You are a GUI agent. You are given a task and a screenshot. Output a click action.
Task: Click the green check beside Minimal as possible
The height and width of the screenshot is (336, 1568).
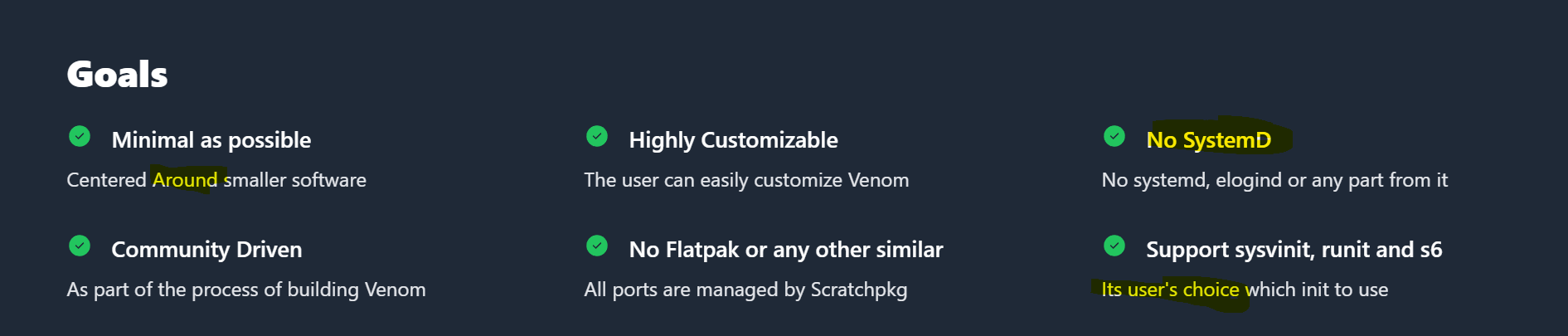pyautogui.click(x=80, y=136)
